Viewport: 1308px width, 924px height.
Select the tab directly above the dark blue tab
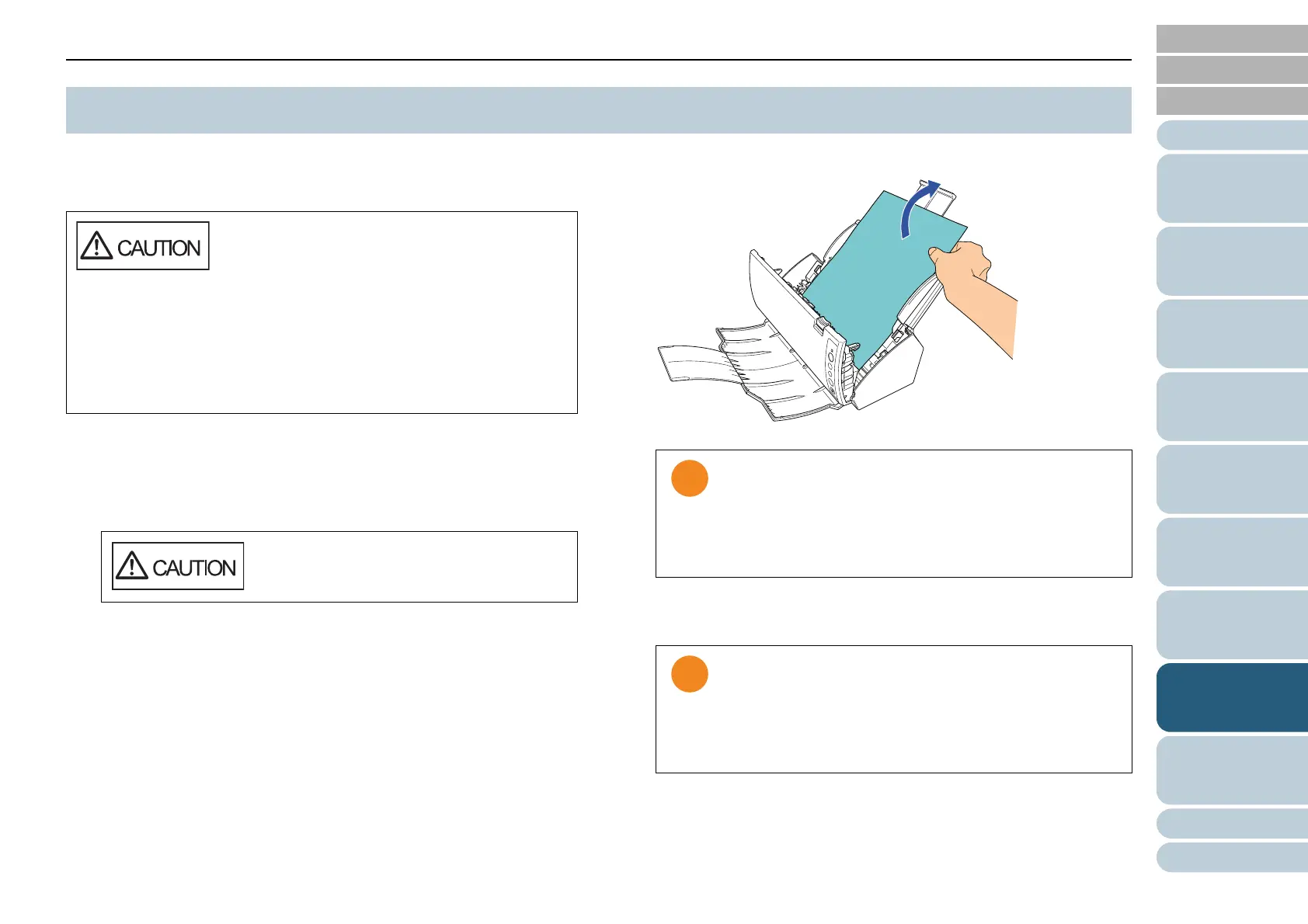[x=1232, y=625]
